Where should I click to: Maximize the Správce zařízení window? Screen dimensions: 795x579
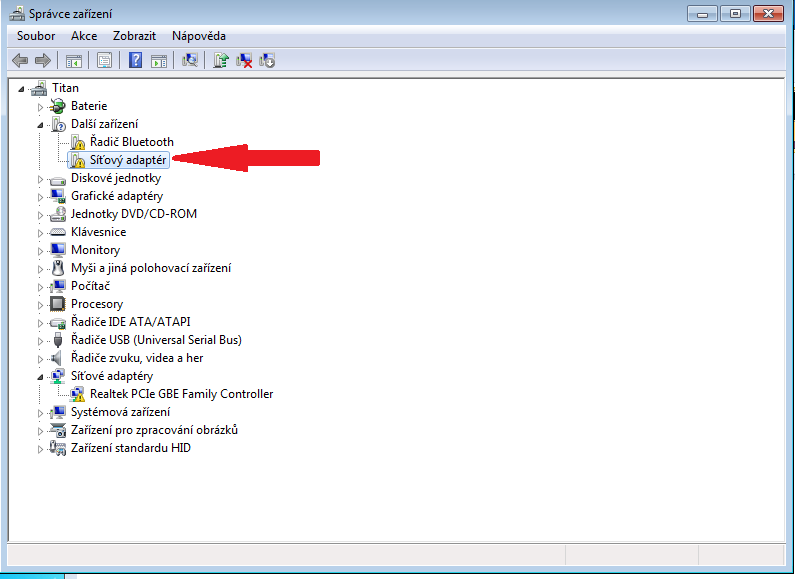pyautogui.click(x=735, y=14)
